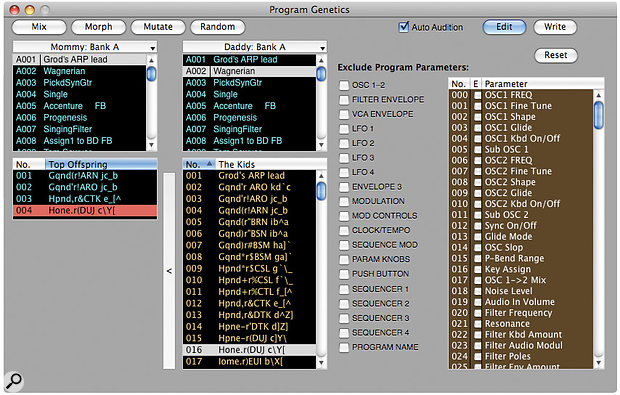This screenshot has height=395, width=620.
Task: Select kid 001 Grod's ARP lead
Action: pos(250,176)
